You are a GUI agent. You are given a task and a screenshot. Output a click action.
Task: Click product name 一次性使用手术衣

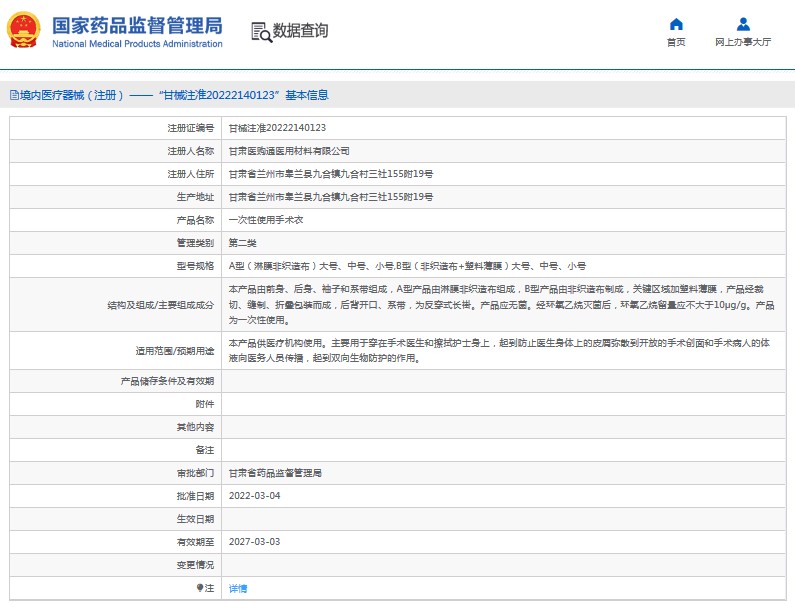[x=266, y=220]
